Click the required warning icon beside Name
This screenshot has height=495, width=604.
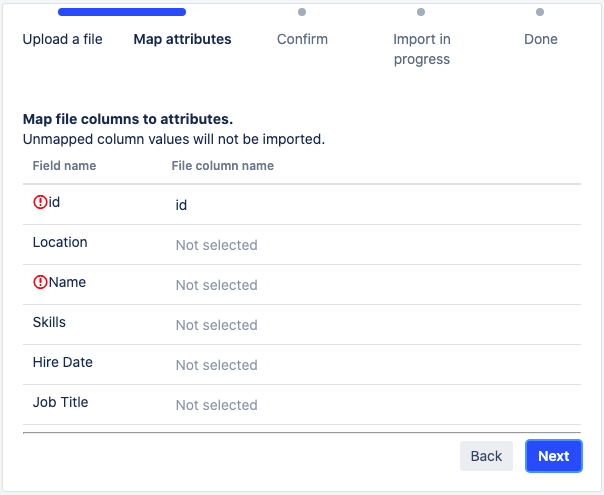point(40,283)
